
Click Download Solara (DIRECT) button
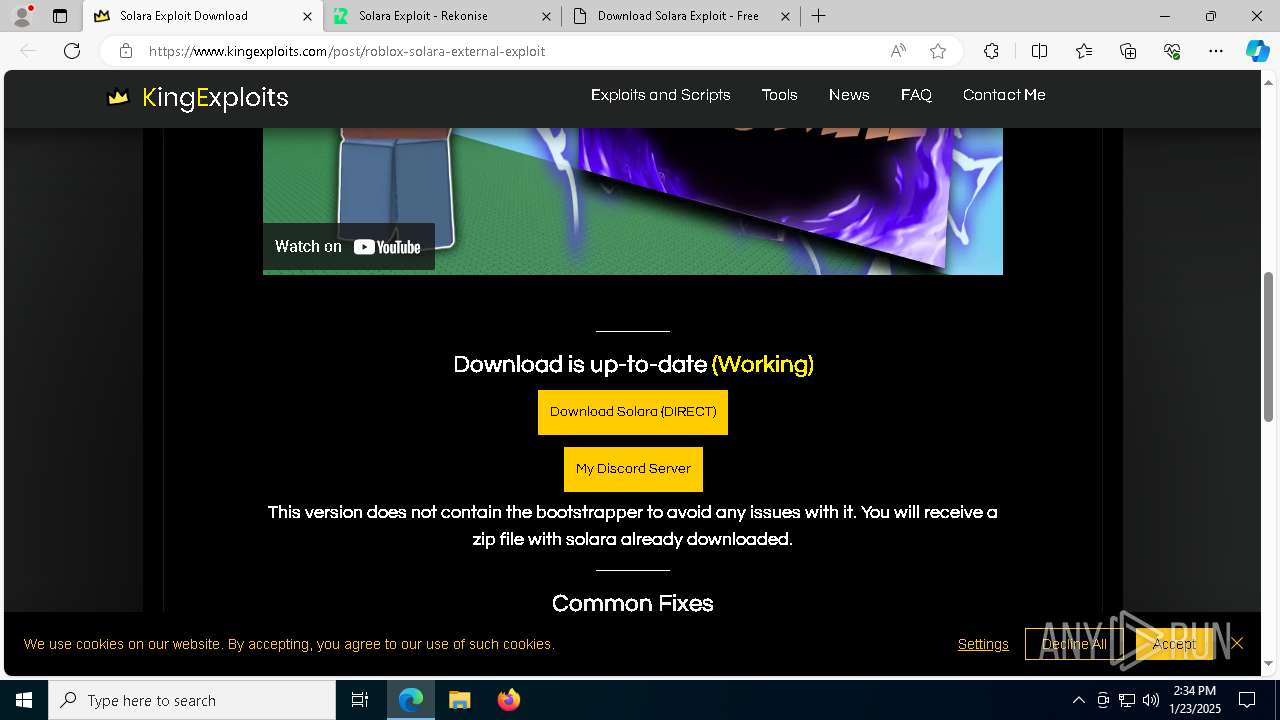coord(633,412)
